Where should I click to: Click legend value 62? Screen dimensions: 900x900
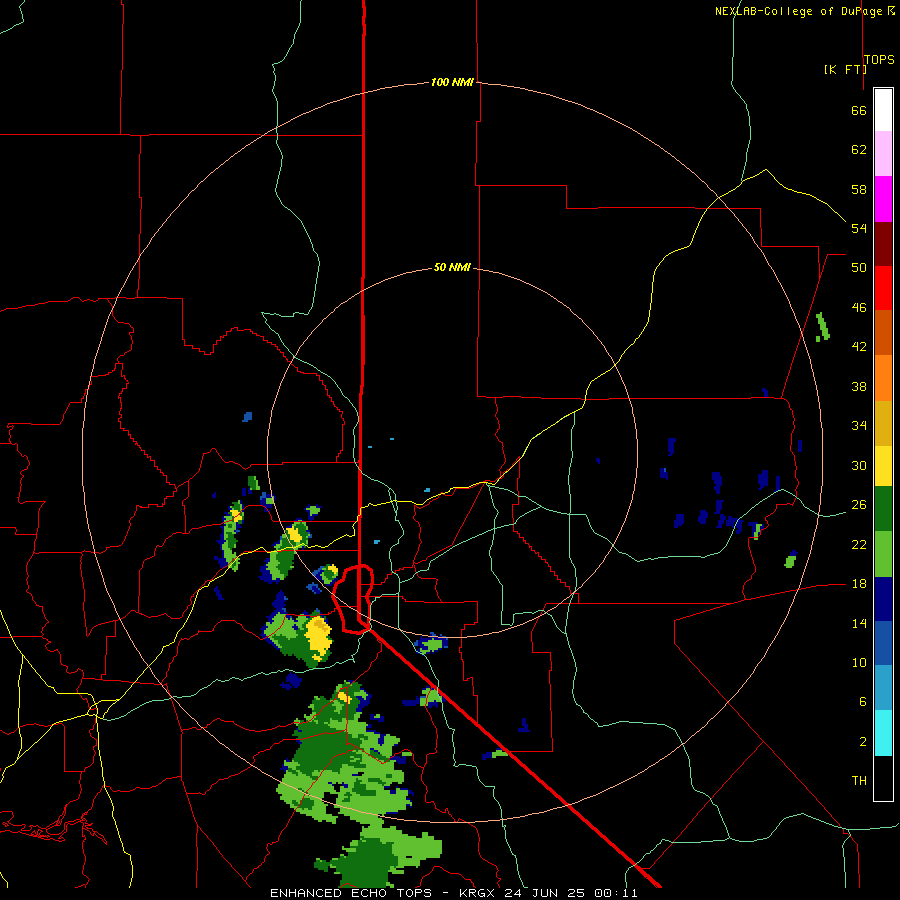[x=859, y=150]
